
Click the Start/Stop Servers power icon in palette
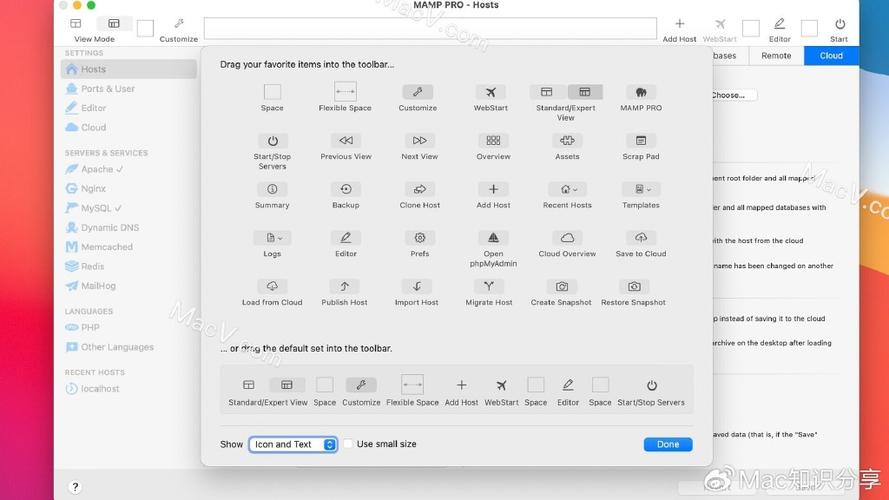pyautogui.click(x=272, y=141)
